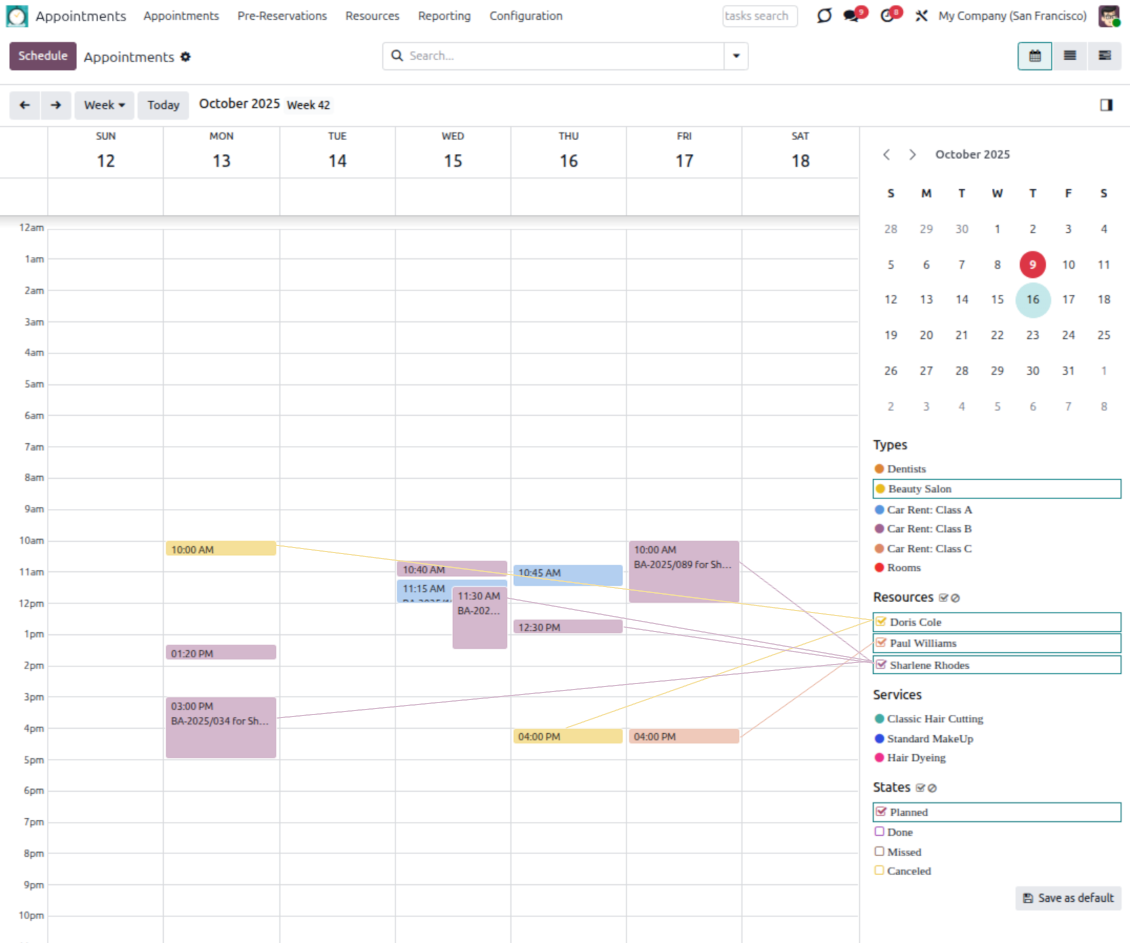Toggle the side panel icon
The image size is (1130, 943).
(x=1106, y=105)
